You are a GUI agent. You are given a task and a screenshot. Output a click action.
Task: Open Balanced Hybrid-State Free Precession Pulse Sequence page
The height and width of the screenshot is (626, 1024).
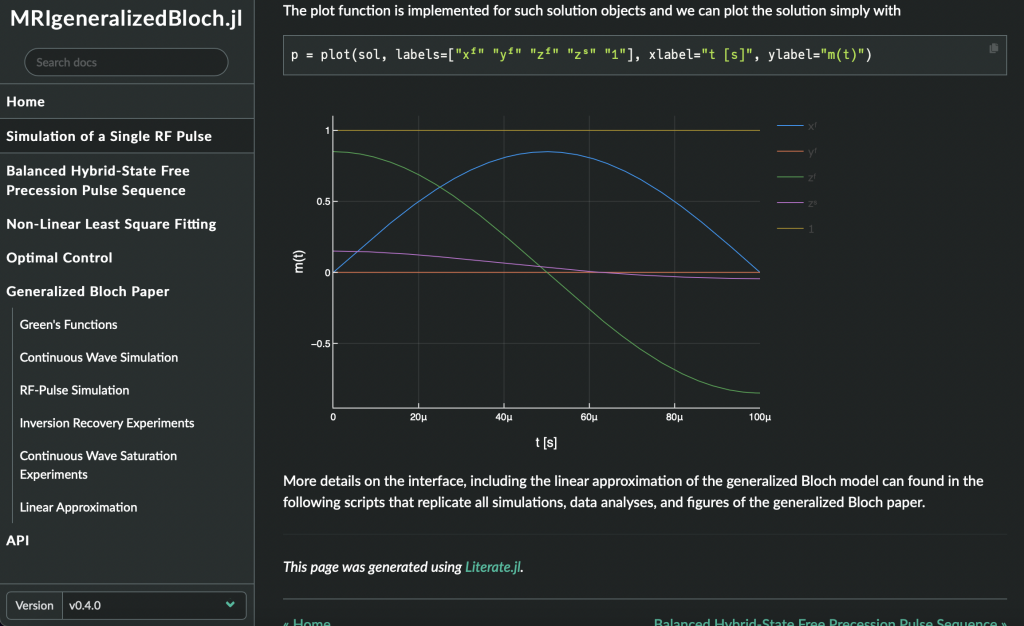point(96,181)
